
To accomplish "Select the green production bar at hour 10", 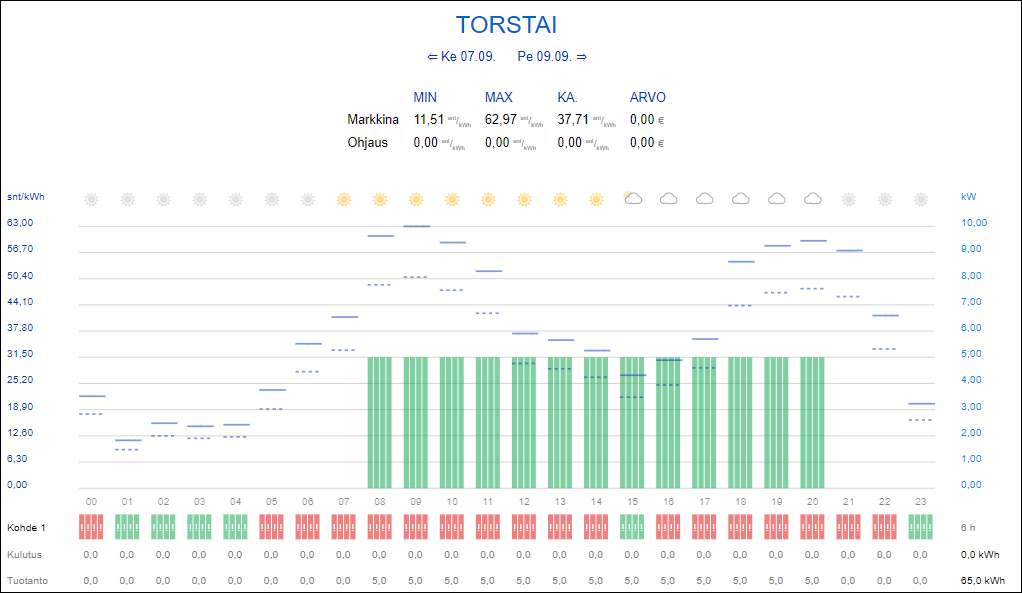I will click(452, 420).
